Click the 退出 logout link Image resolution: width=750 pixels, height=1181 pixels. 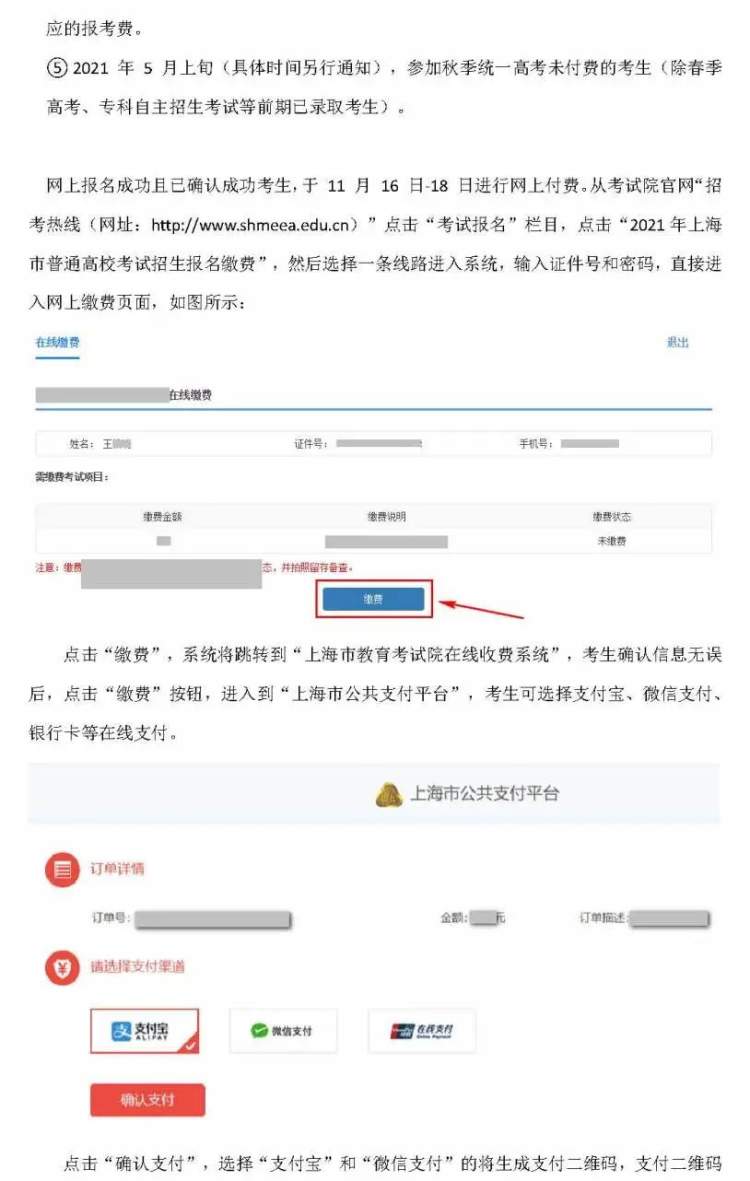coord(678,343)
